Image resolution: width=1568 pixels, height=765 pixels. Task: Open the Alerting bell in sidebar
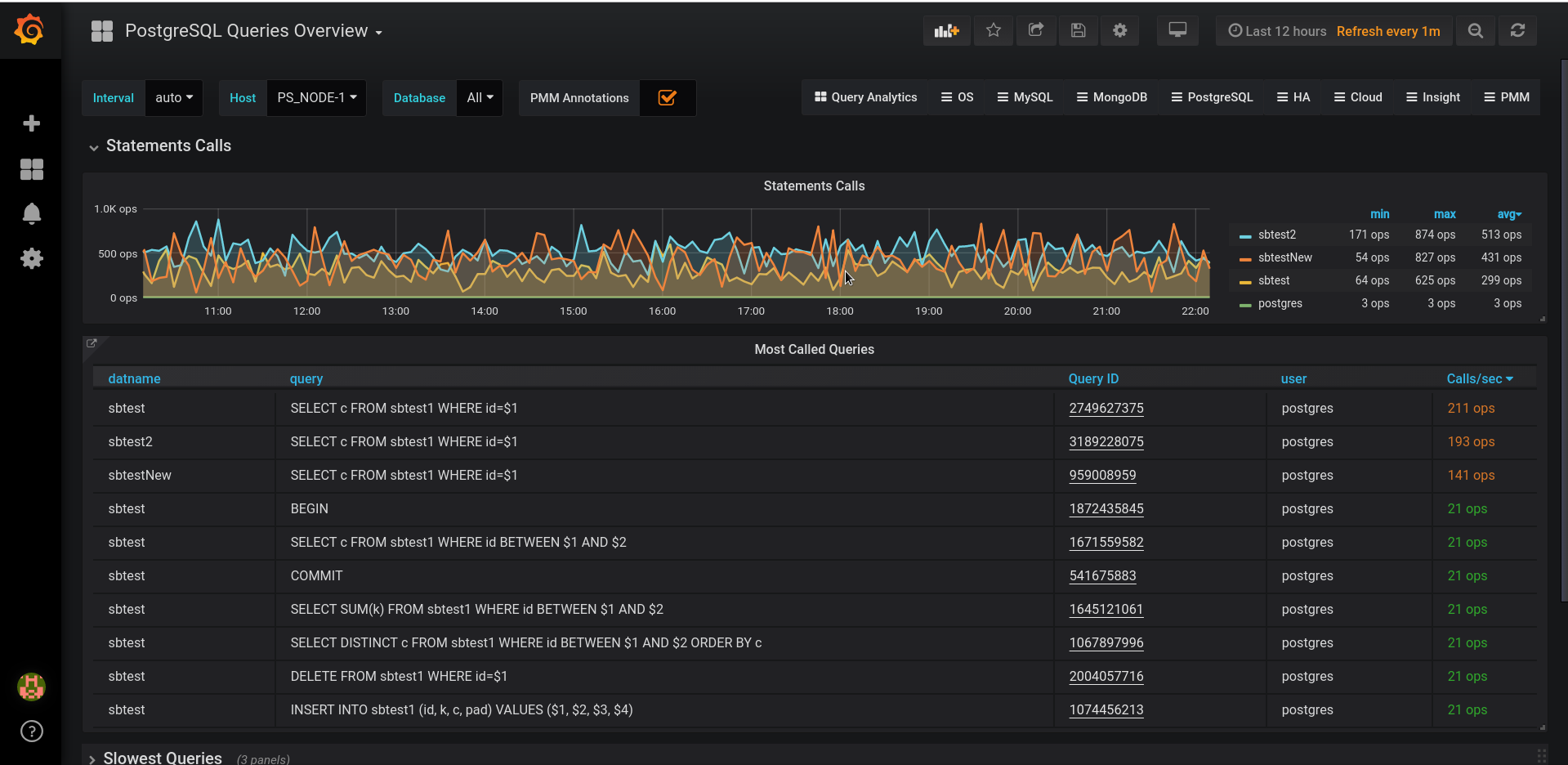pyautogui.click(x=31, y=214)
